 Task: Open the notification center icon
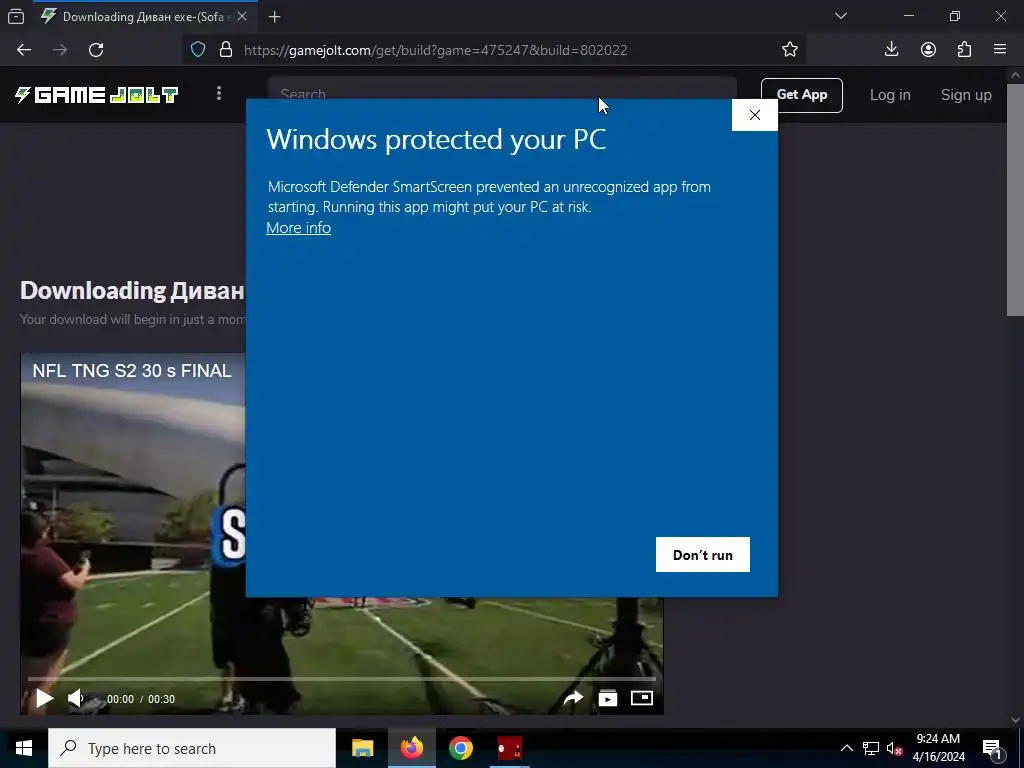(993, 748)
